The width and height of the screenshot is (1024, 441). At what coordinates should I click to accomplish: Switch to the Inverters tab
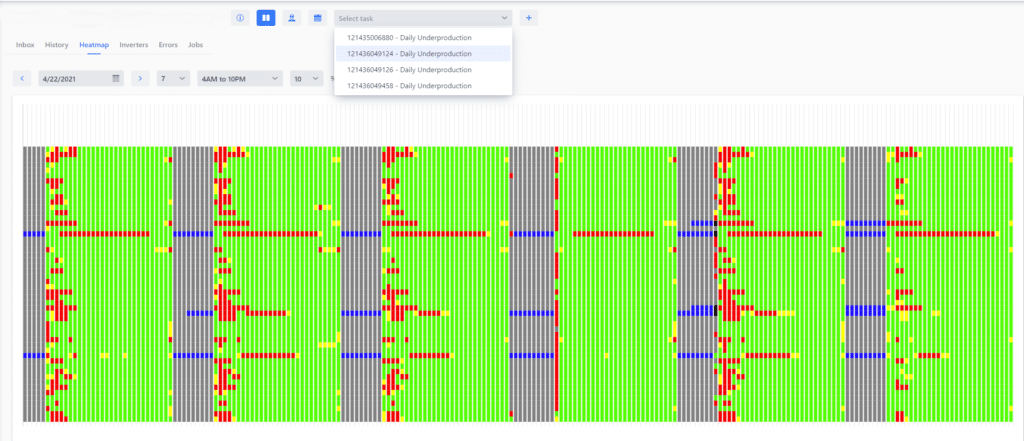(134, 45)
